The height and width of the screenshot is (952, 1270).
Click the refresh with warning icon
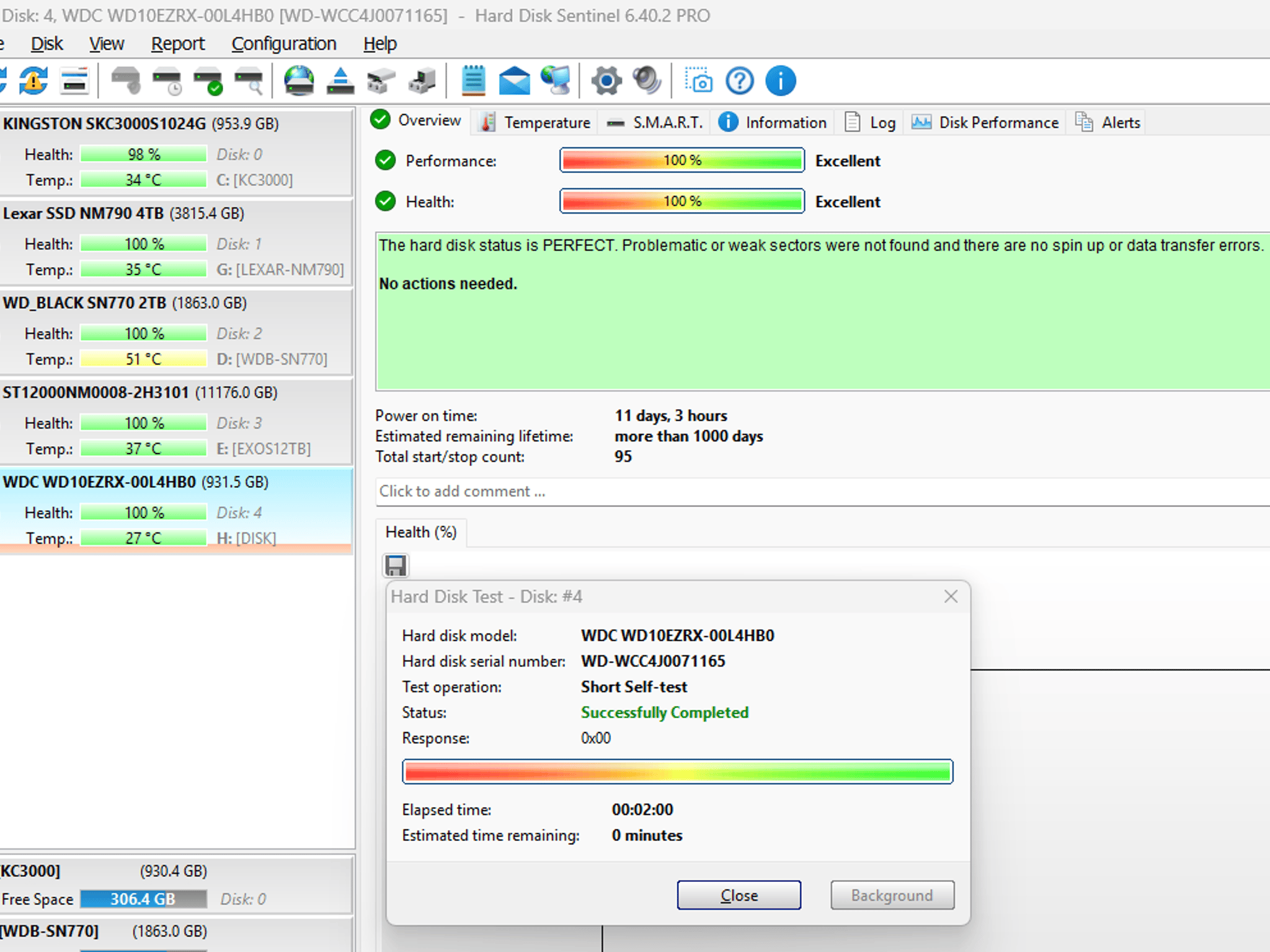(x=33, y=81)
